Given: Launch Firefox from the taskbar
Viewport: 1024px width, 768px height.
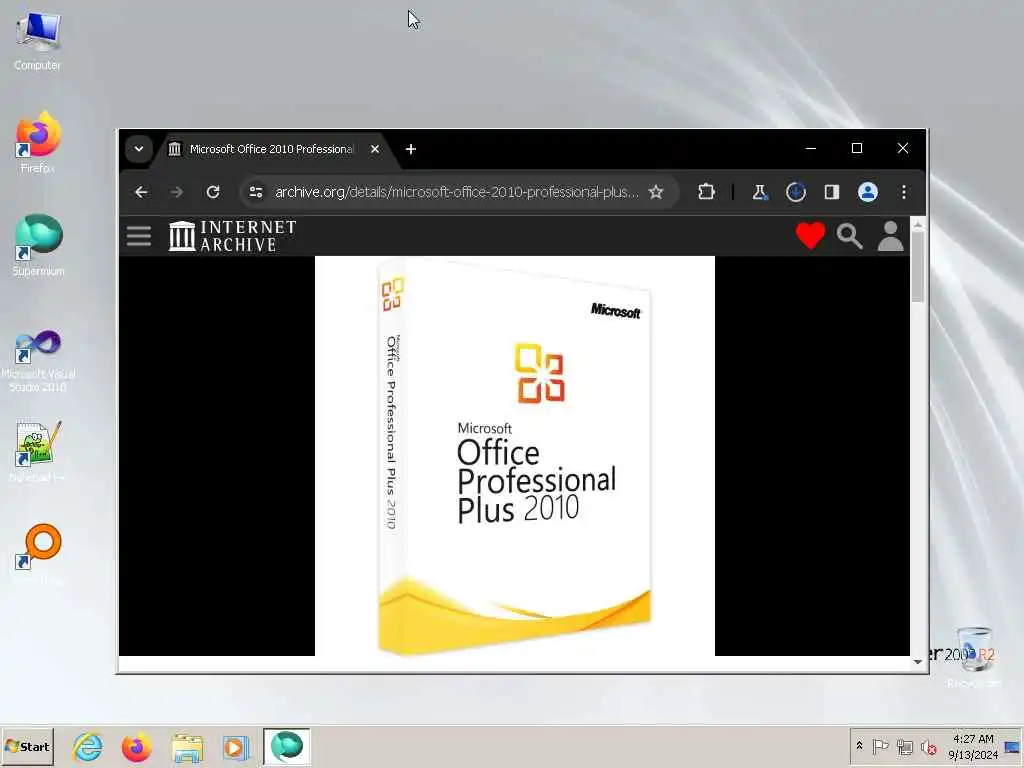Looking at the screenshot, I should tap(136, 747).
